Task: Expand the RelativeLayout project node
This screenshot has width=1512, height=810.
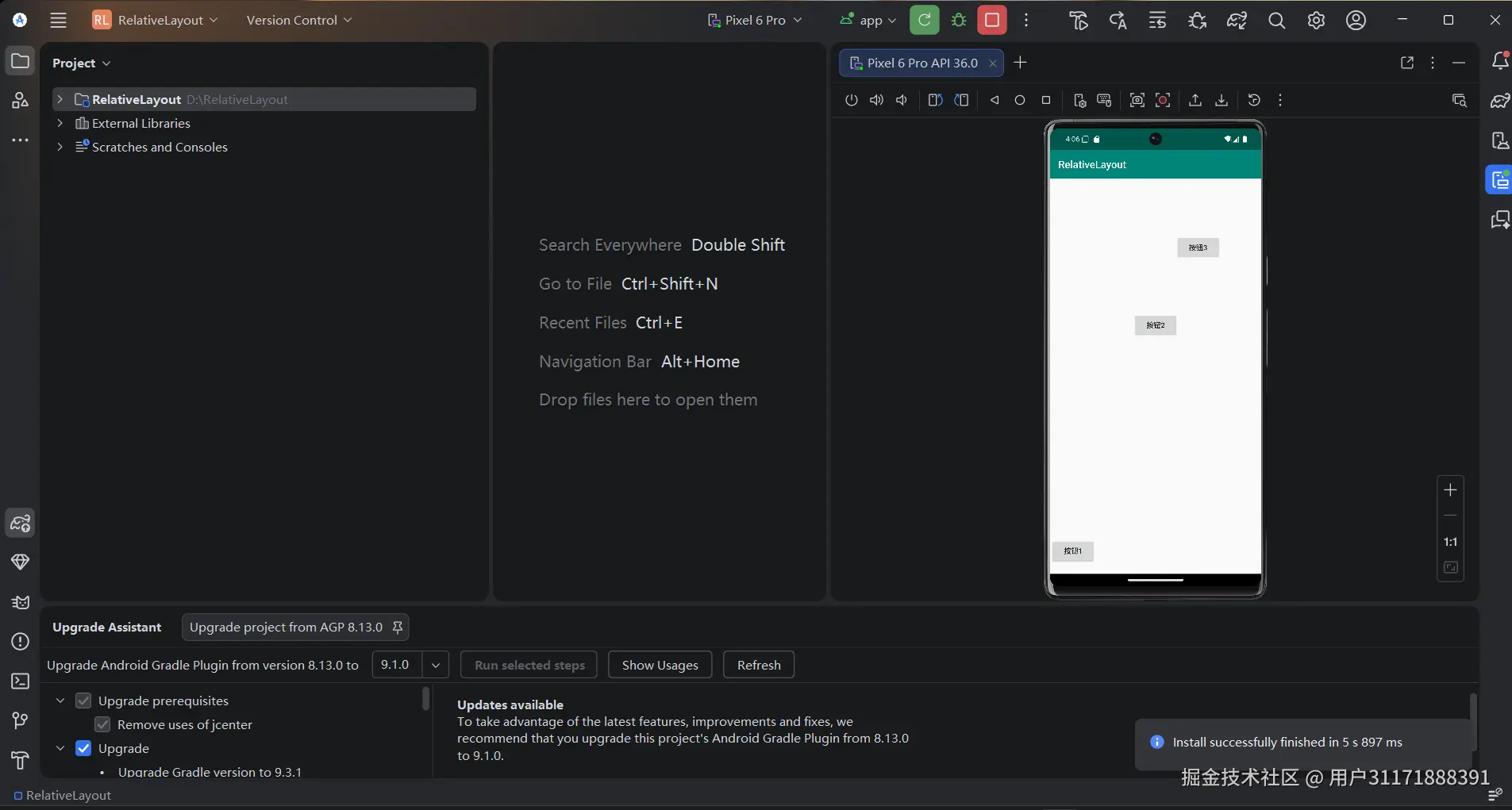Action: coord(60,99)
